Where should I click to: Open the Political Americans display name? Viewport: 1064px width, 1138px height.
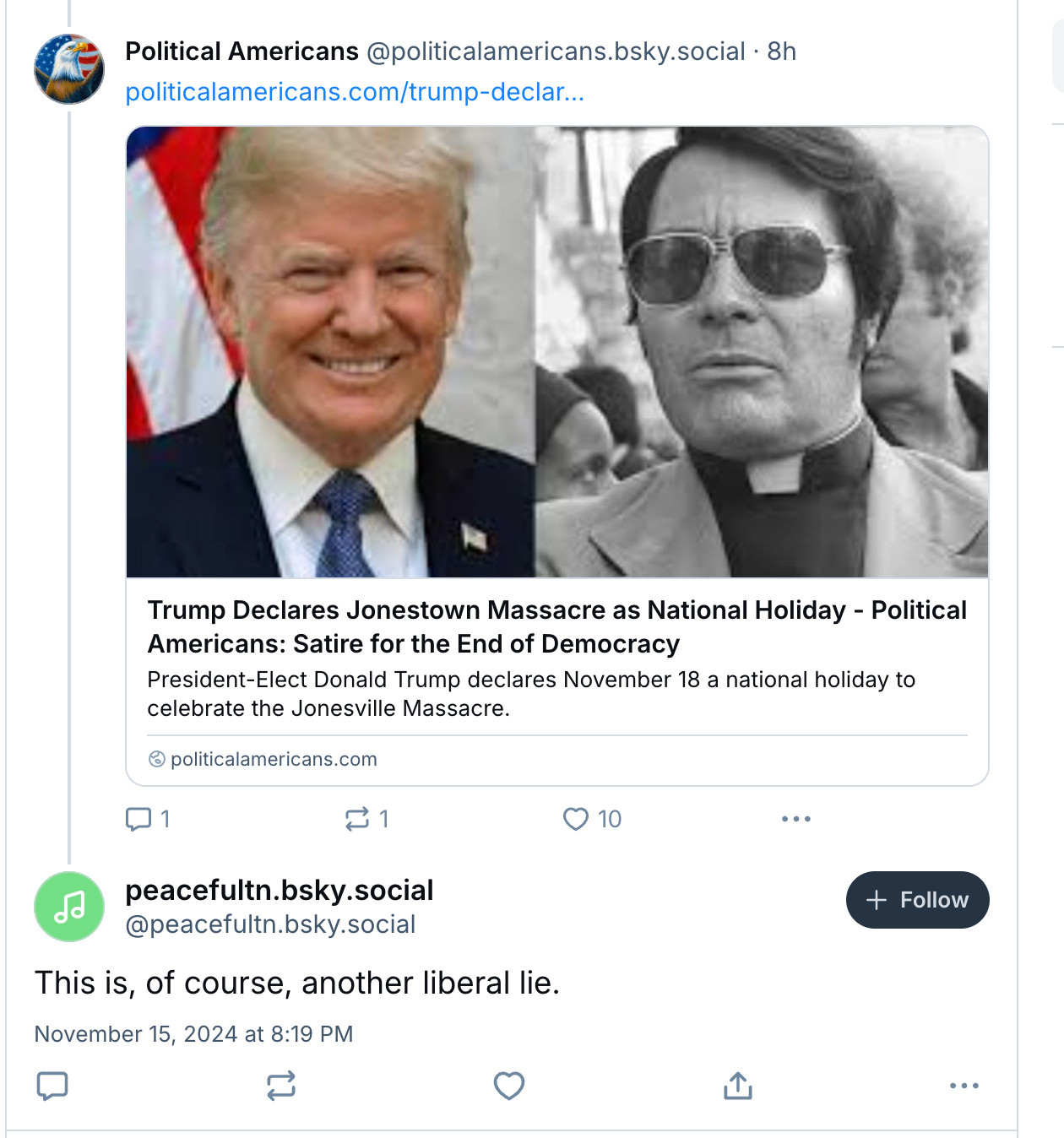click(x=242, y=51)
